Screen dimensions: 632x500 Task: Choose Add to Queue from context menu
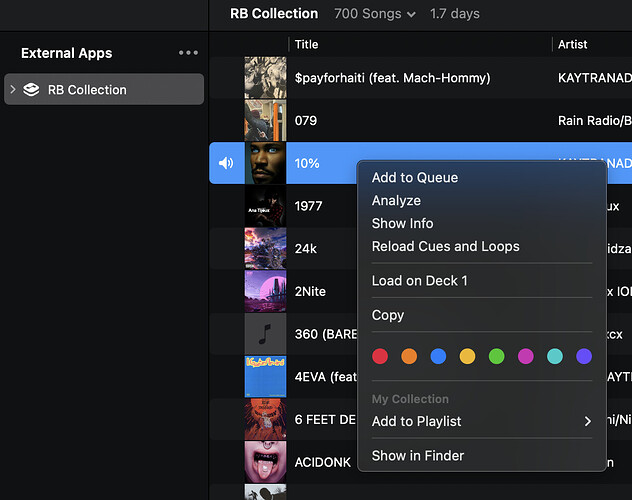tap(415, 177)
